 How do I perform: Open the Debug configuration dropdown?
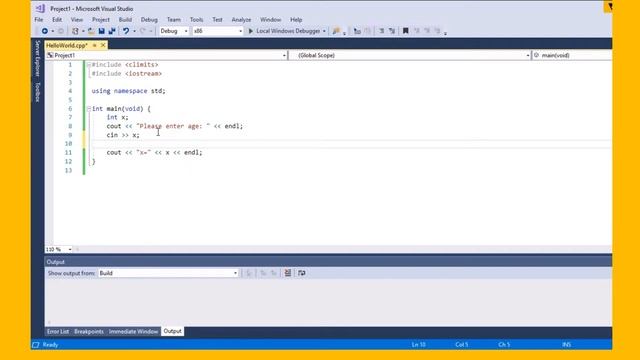pyautogui.click(x=186, y=31)
